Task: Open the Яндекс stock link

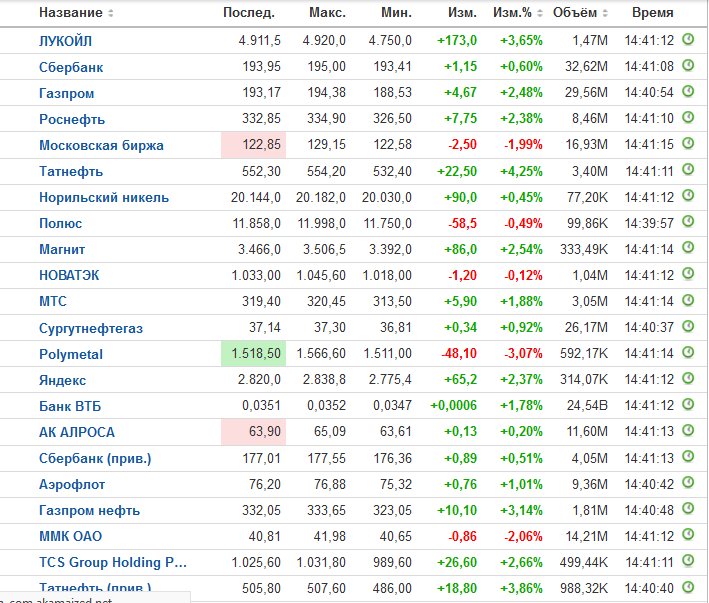Action: 62,380
